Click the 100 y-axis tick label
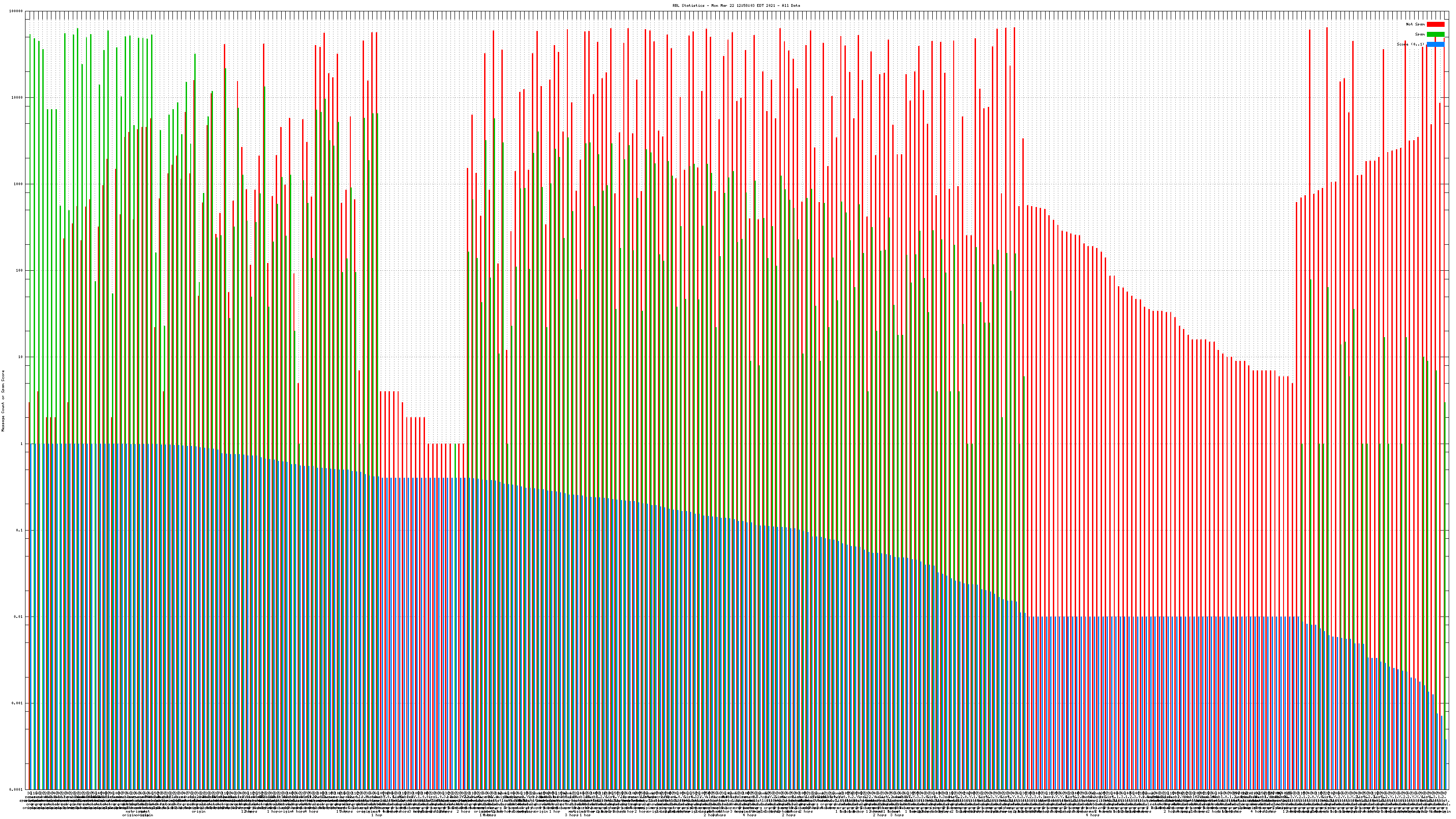Image resolution: width=1456 pixels, height=819 pixels. (20, 271)
